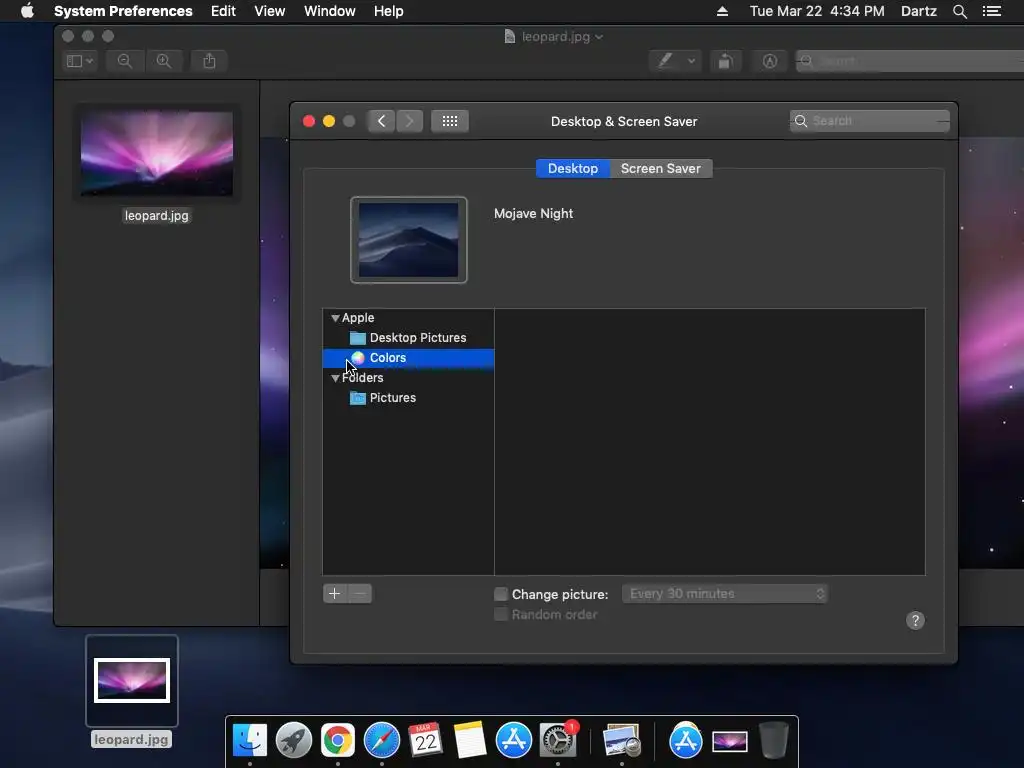Screen dimensions: 1024x768
Task: Close the Desktop & Screen Saver window
Action: (x=309, y=121)
